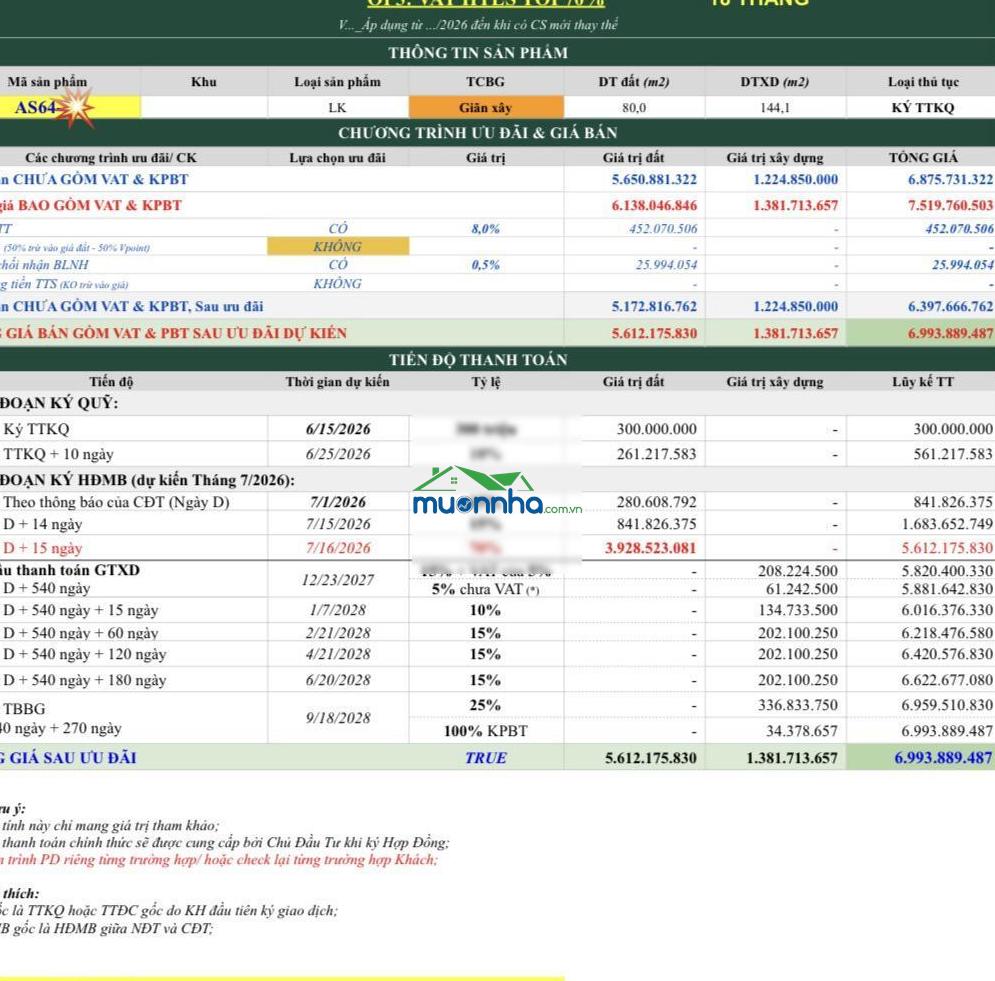Image resolution: width=995 pixels, height=981 pixels.
Task: Click the 'Tỷ lệ' column header
Action: coord(485,381)
